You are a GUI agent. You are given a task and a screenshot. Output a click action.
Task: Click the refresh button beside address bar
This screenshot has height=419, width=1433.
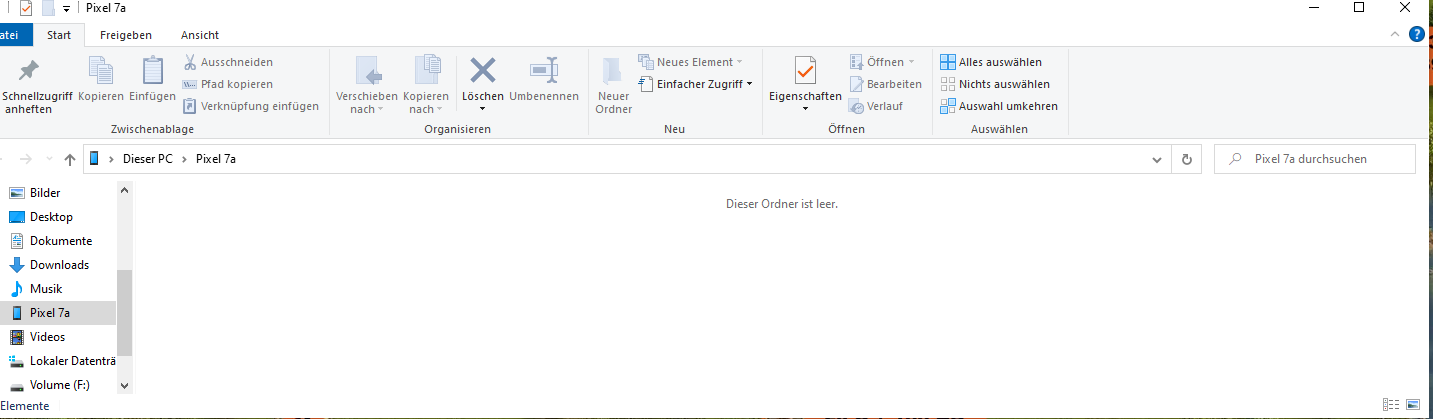[x=1186, y=159]
